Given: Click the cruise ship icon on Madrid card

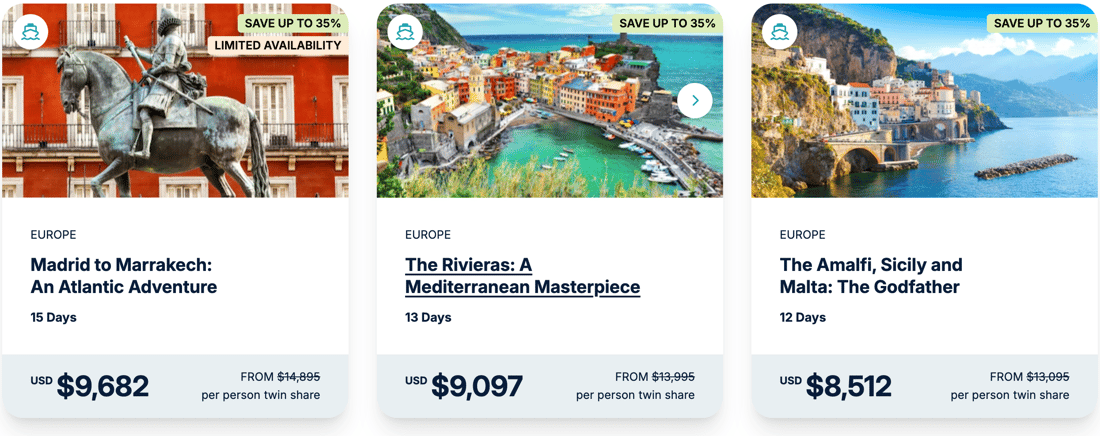Looking at the screenshot, I should pos(31,32).
